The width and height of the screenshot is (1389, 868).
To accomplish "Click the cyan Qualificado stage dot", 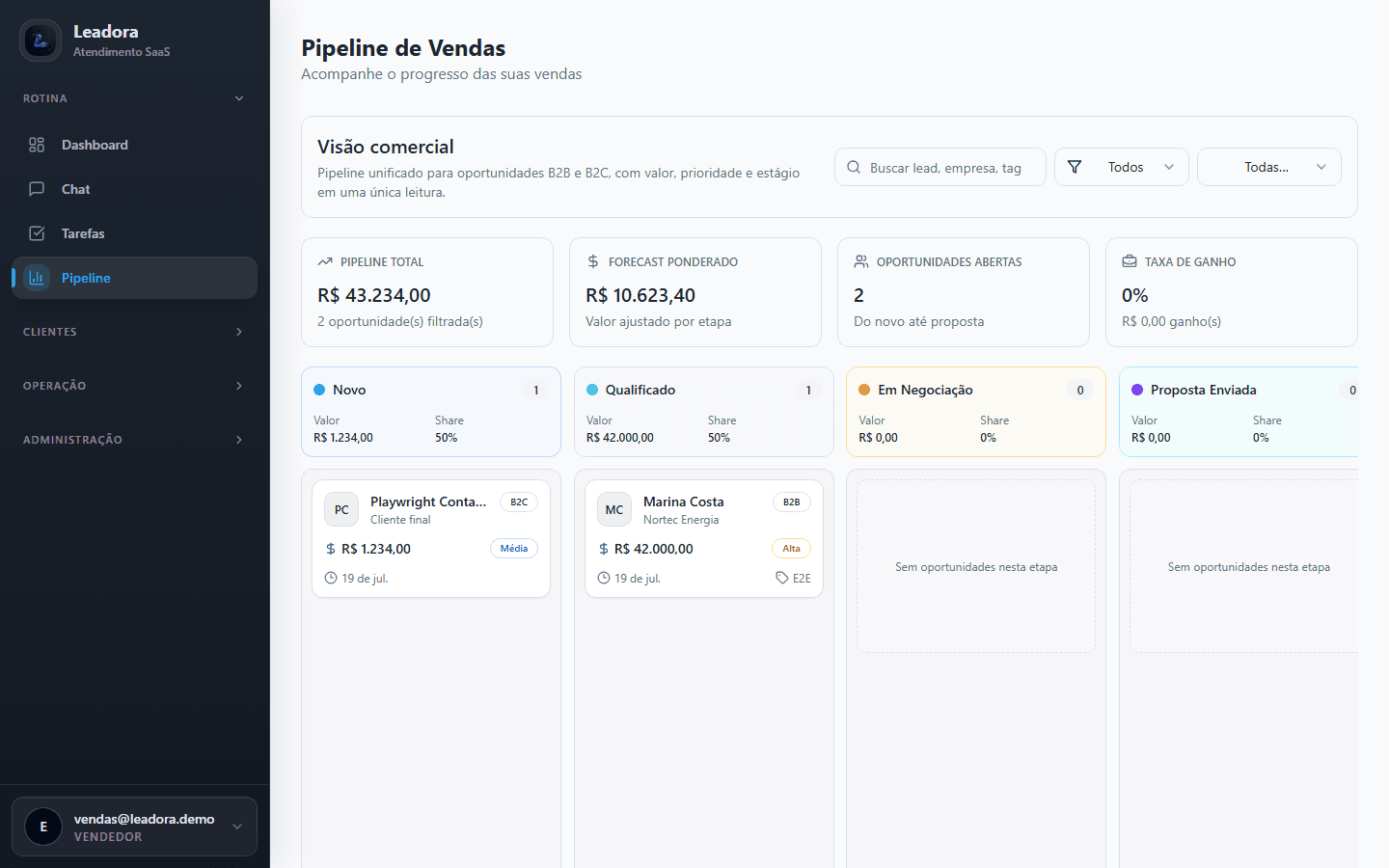I will 592,390.
